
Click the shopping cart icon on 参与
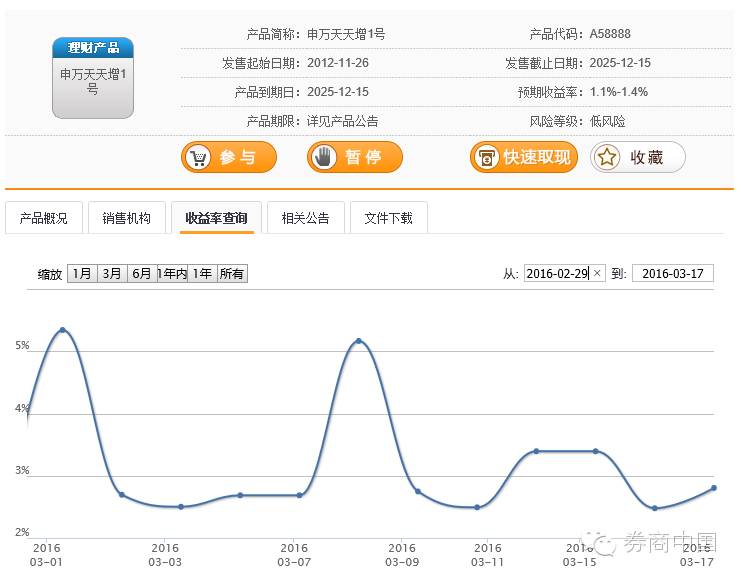[198, 157]
